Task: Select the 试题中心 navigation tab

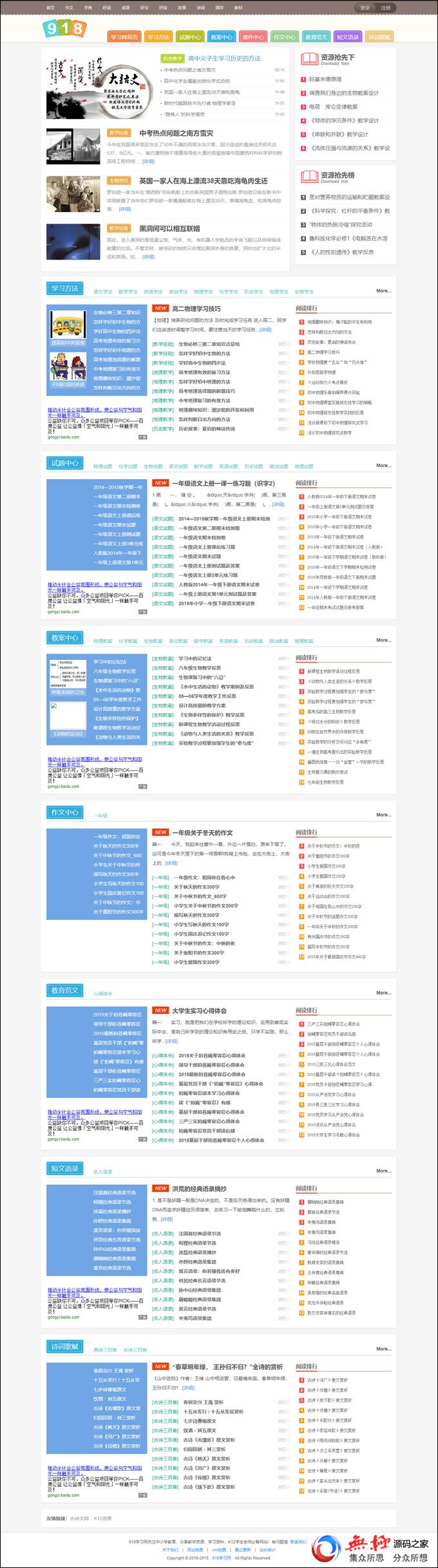Action: [190, 37]
